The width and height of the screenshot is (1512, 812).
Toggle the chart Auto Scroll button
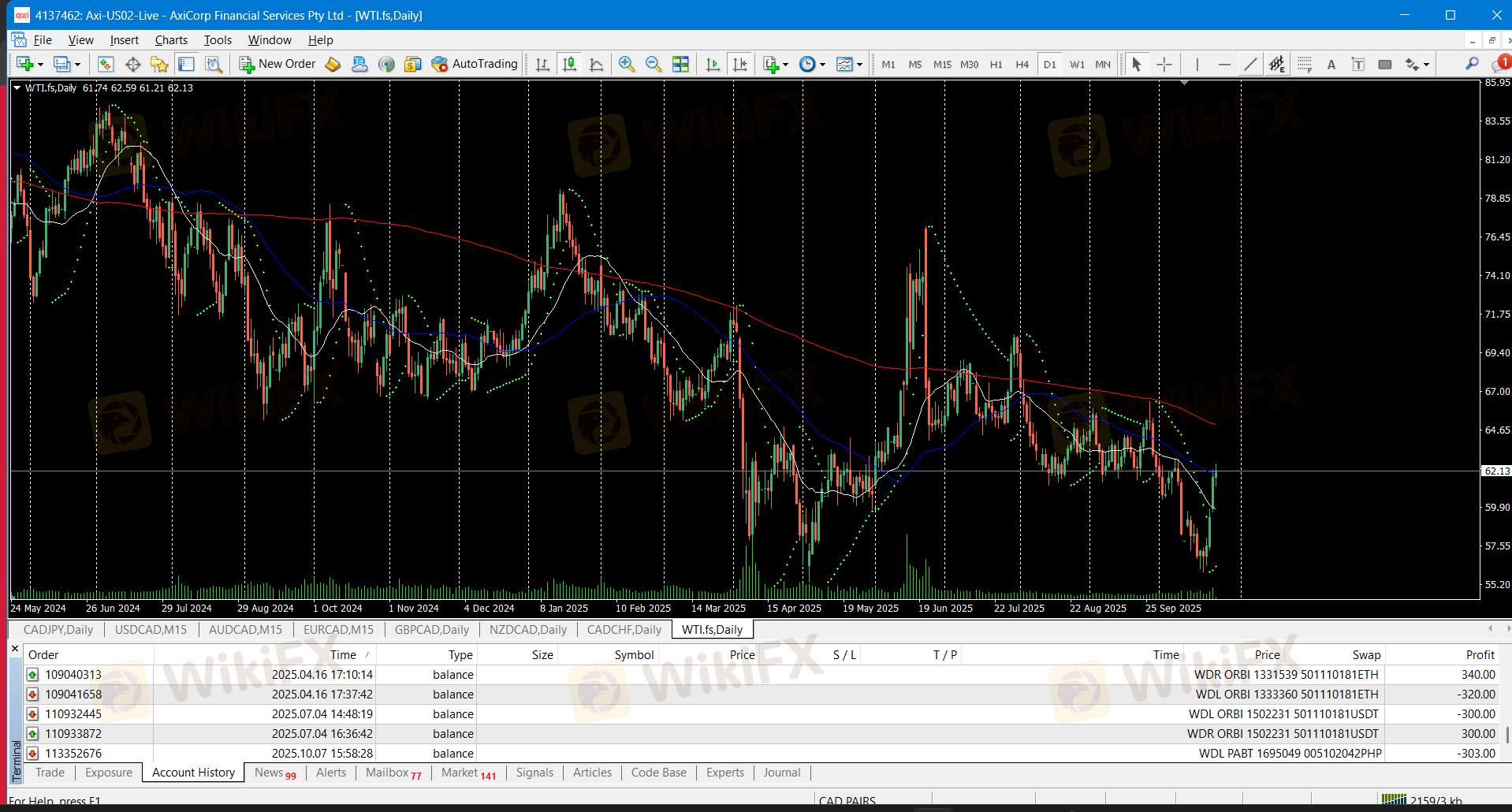[x=713, y=65]
